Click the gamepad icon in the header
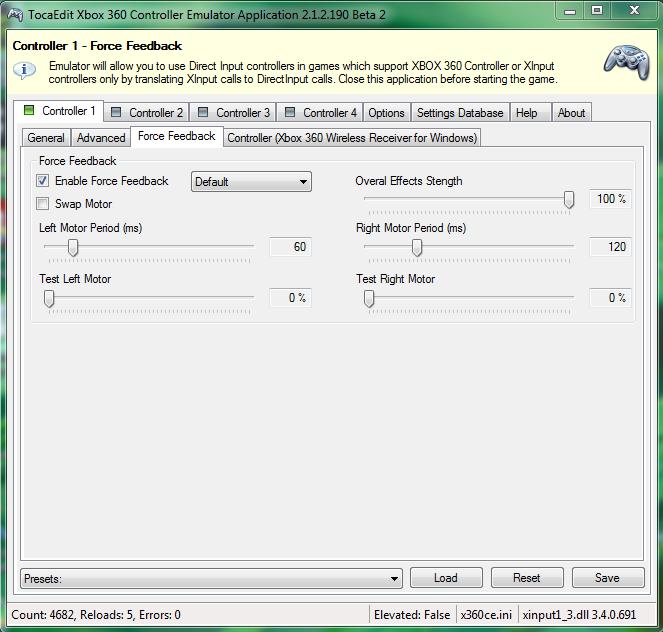This screenshot has width=663, height=632. tap(627, 62)
